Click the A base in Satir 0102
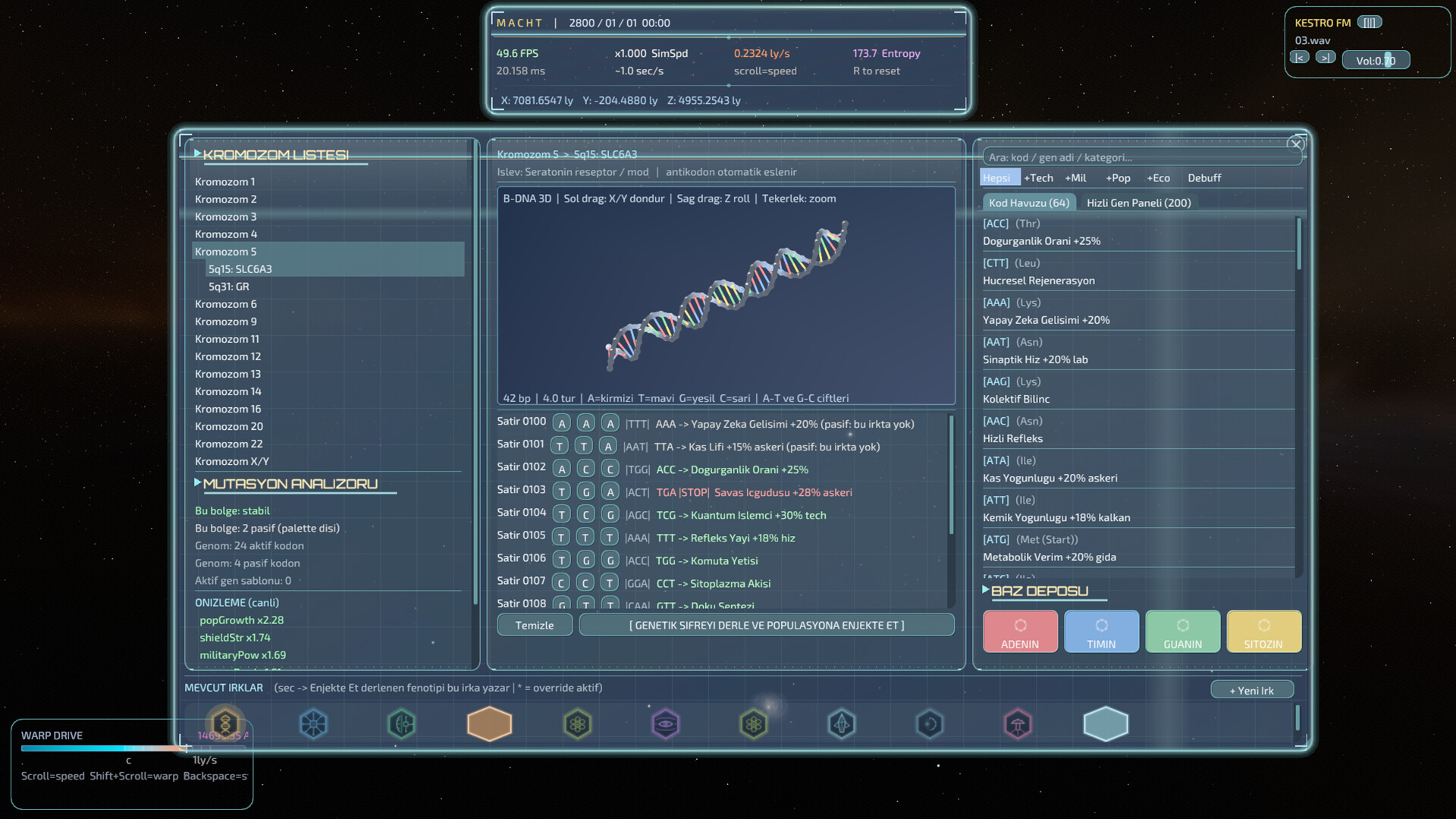Screen dimensions: 1456x819 point(562,469)
